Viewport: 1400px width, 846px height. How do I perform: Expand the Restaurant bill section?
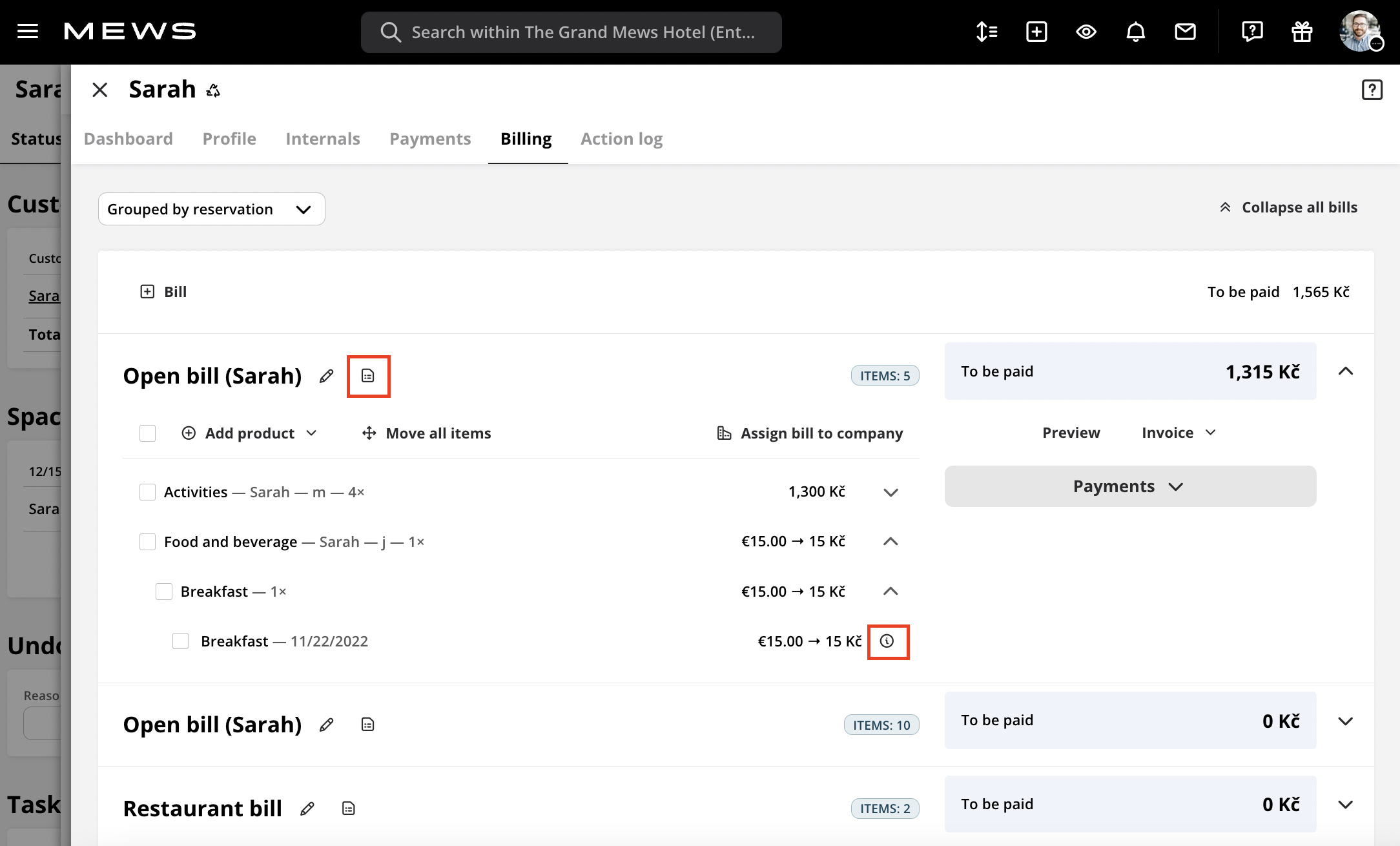pyautogui.click(x=1346, y=805)
